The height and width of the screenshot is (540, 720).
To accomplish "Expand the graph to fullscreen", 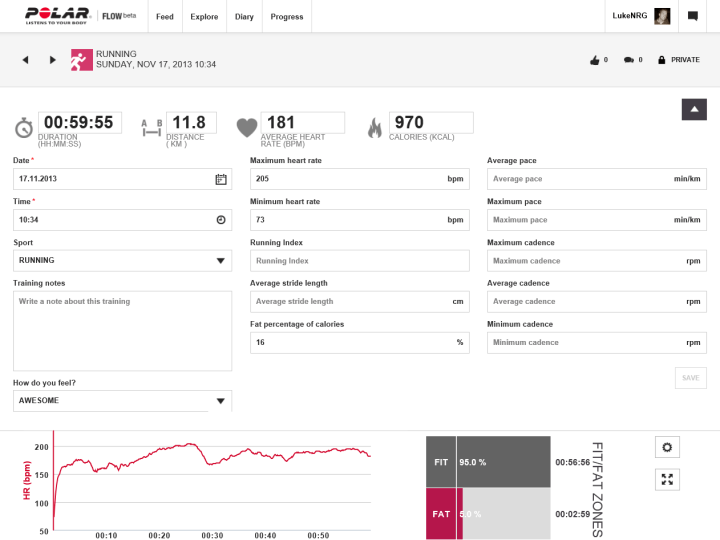I will point(667,479).
